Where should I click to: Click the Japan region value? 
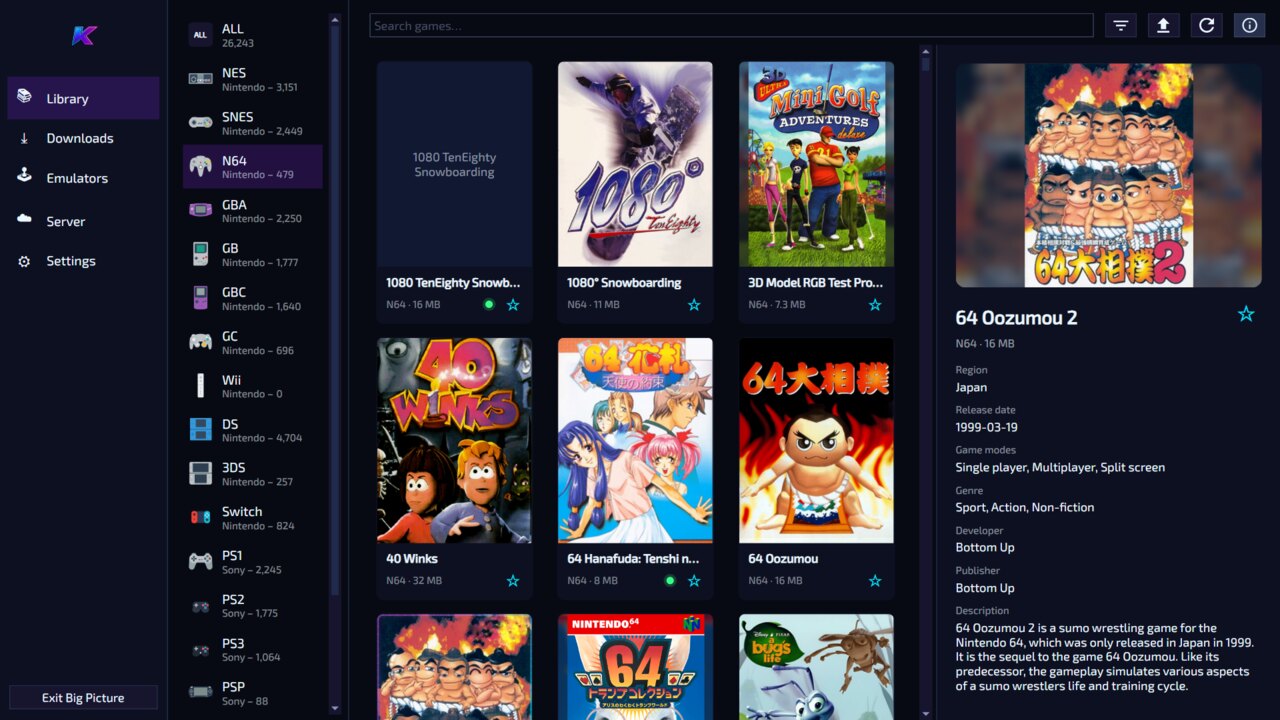[x=971, y=387]
